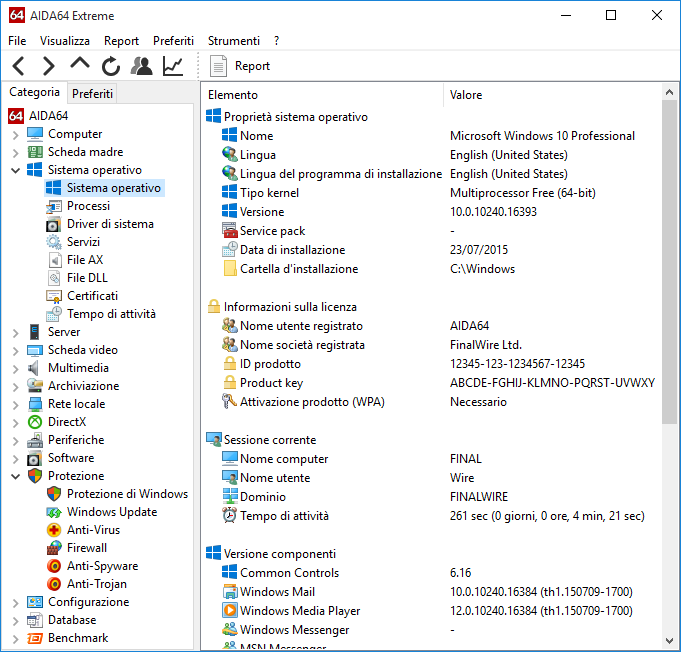
Task: Expand the Scheda madre node
Action: pyautogui.click(x=16, y=153)
